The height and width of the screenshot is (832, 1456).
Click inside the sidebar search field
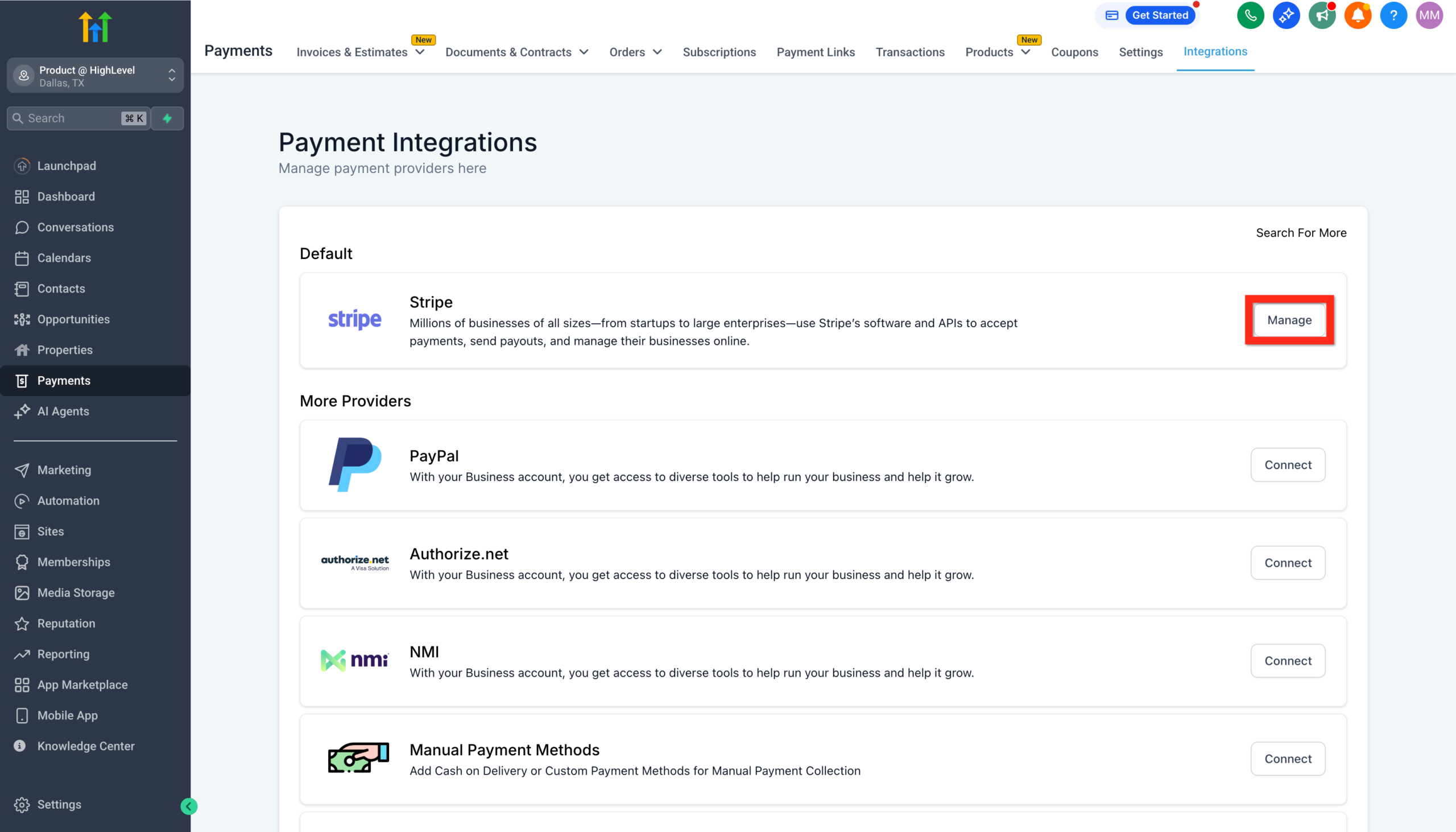tap(68, 118)
